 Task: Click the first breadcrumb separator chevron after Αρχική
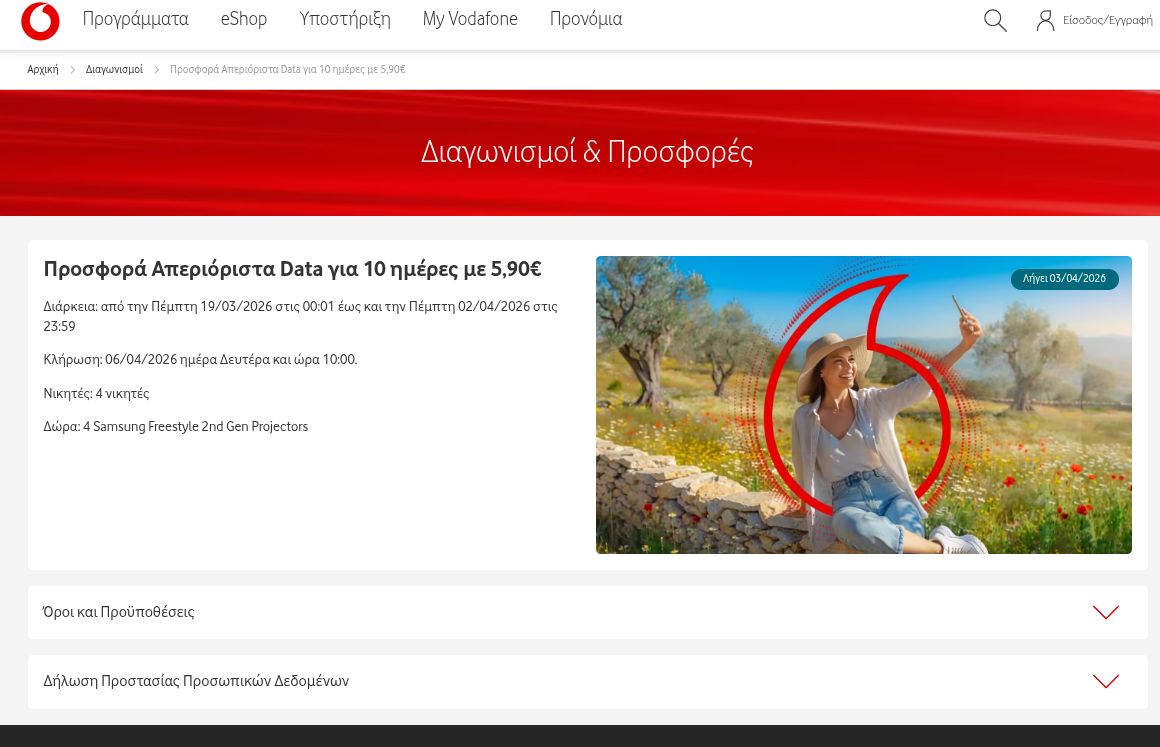[73, 70]
